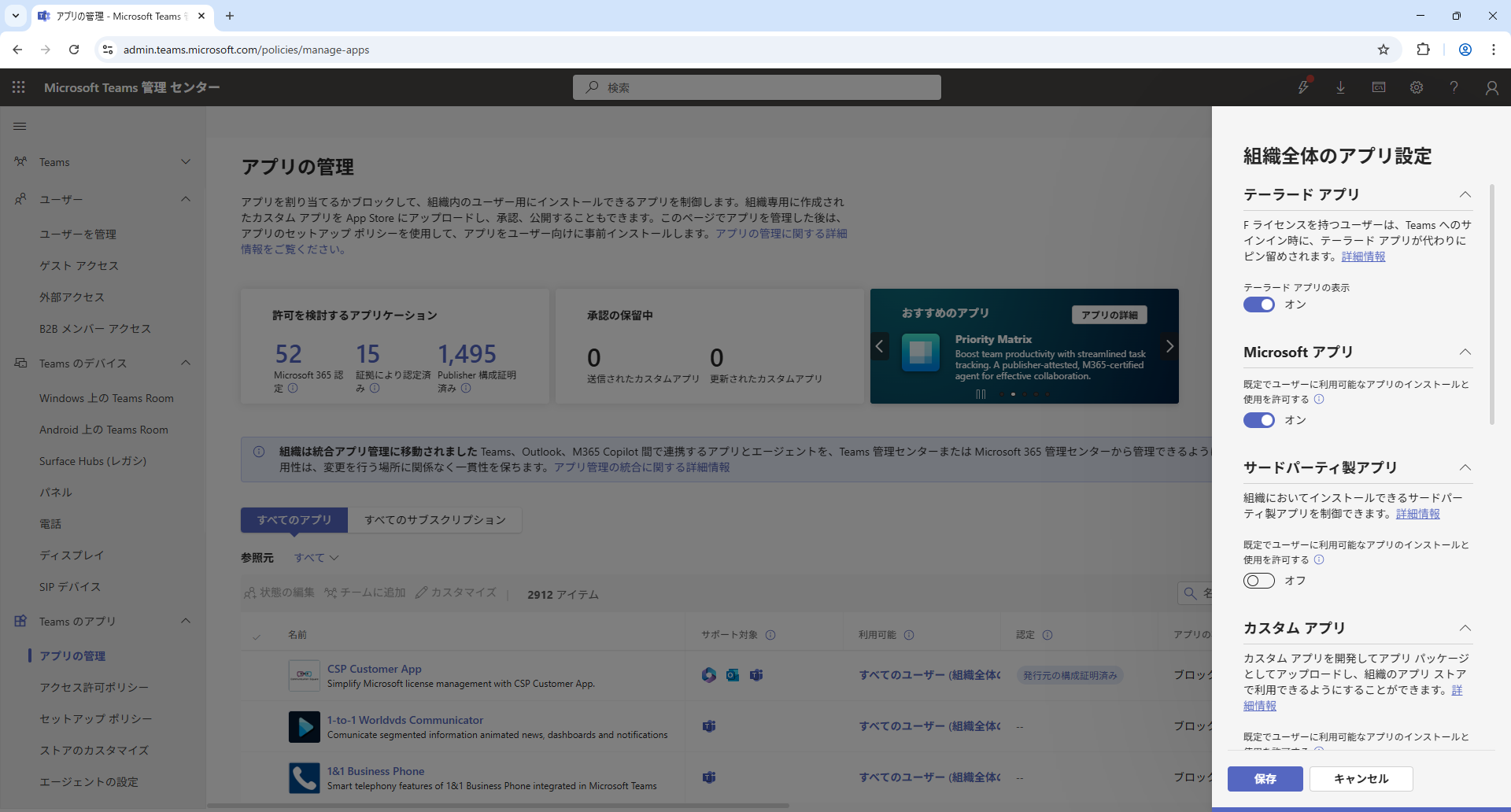This screenshot has width=1511, height=812.
Task: Show the next featured app with the right arrow
Action: (1169, 346)
